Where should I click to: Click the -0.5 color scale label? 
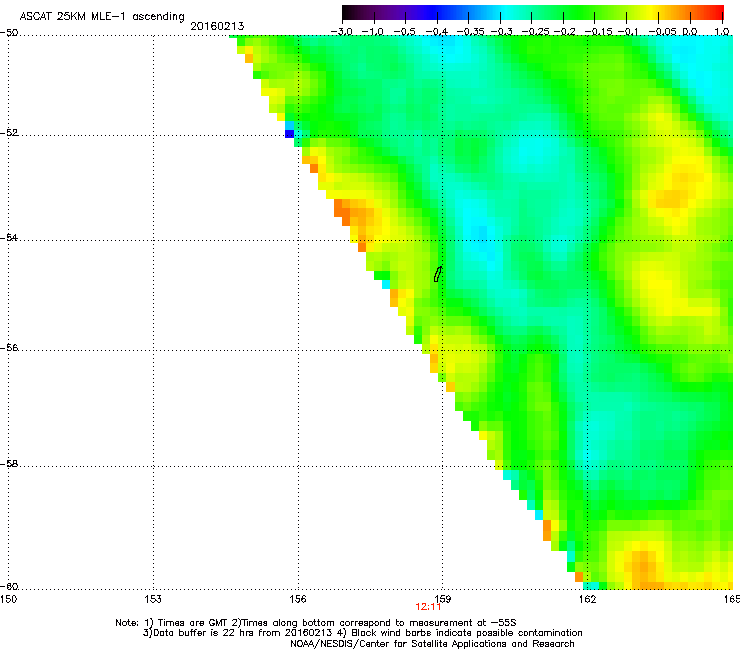pos(404,32)
